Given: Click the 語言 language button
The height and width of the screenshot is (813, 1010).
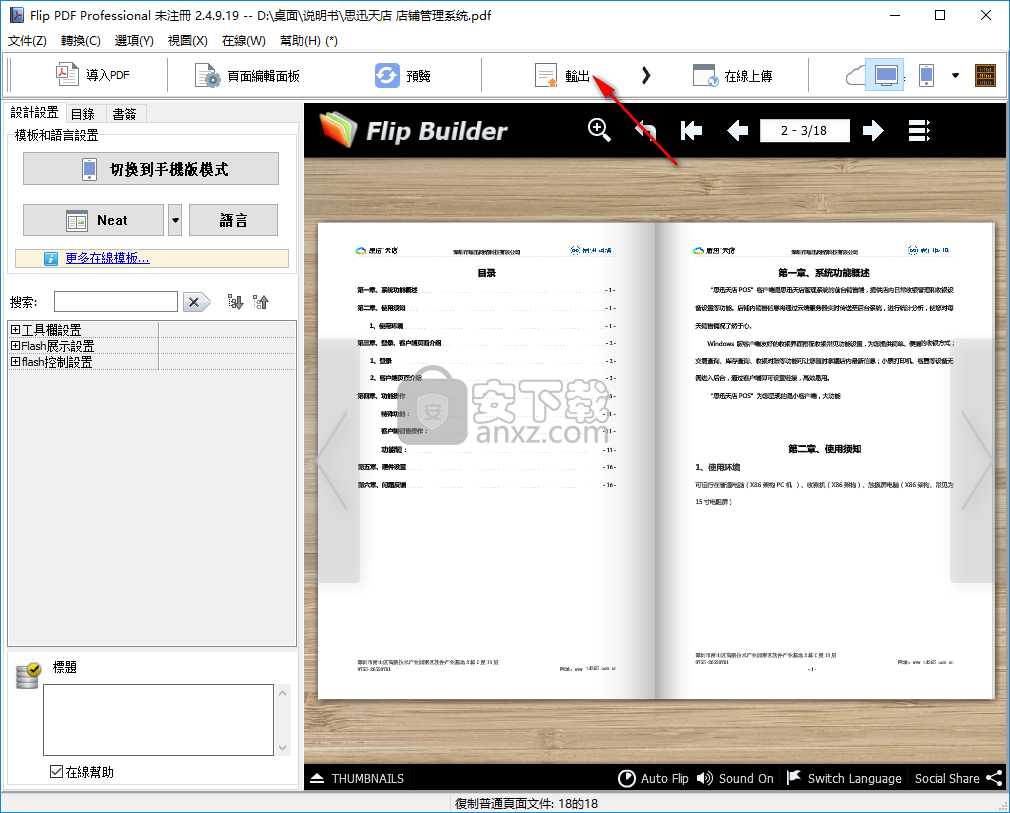Looking at the screenshot, I should coord(233,220).
